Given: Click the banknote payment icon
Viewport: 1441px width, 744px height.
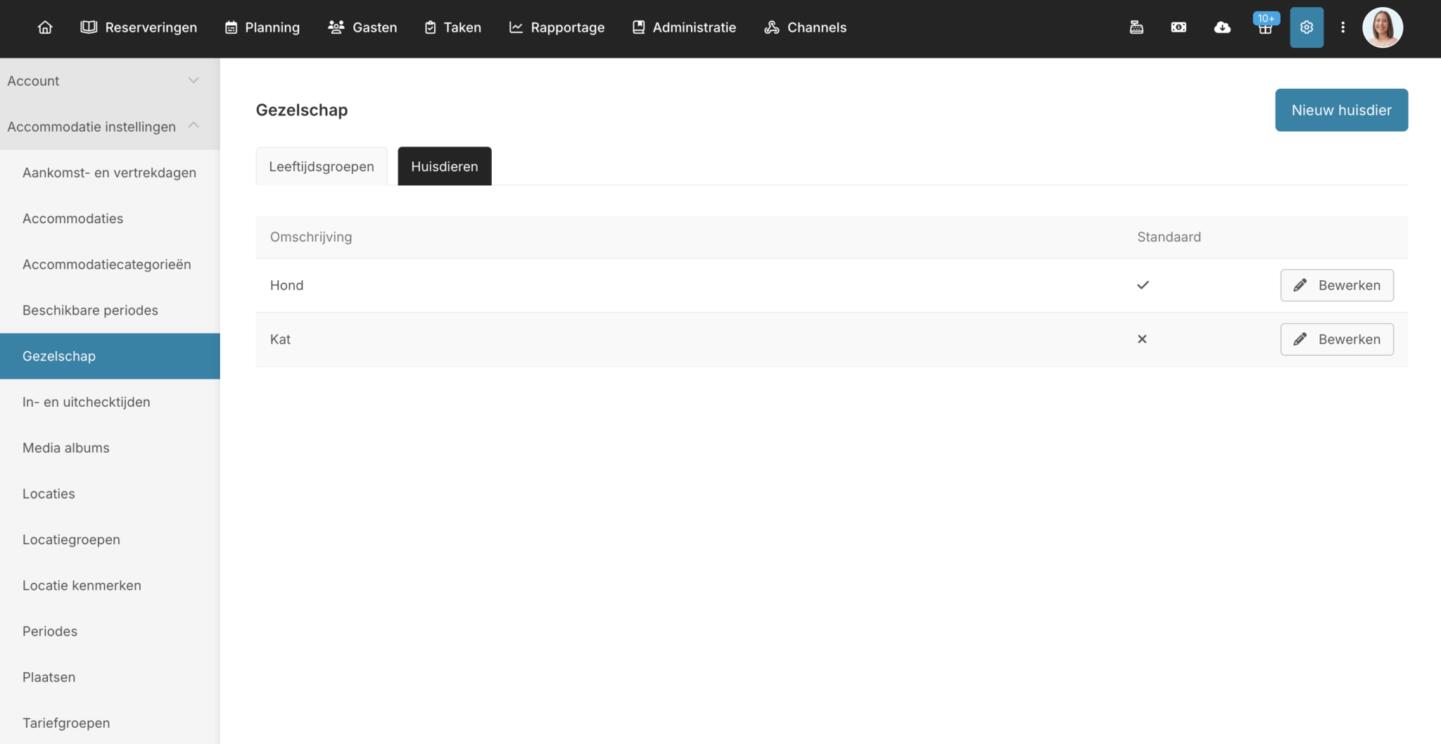Looking at the screenshot, I should (1179, 28).
